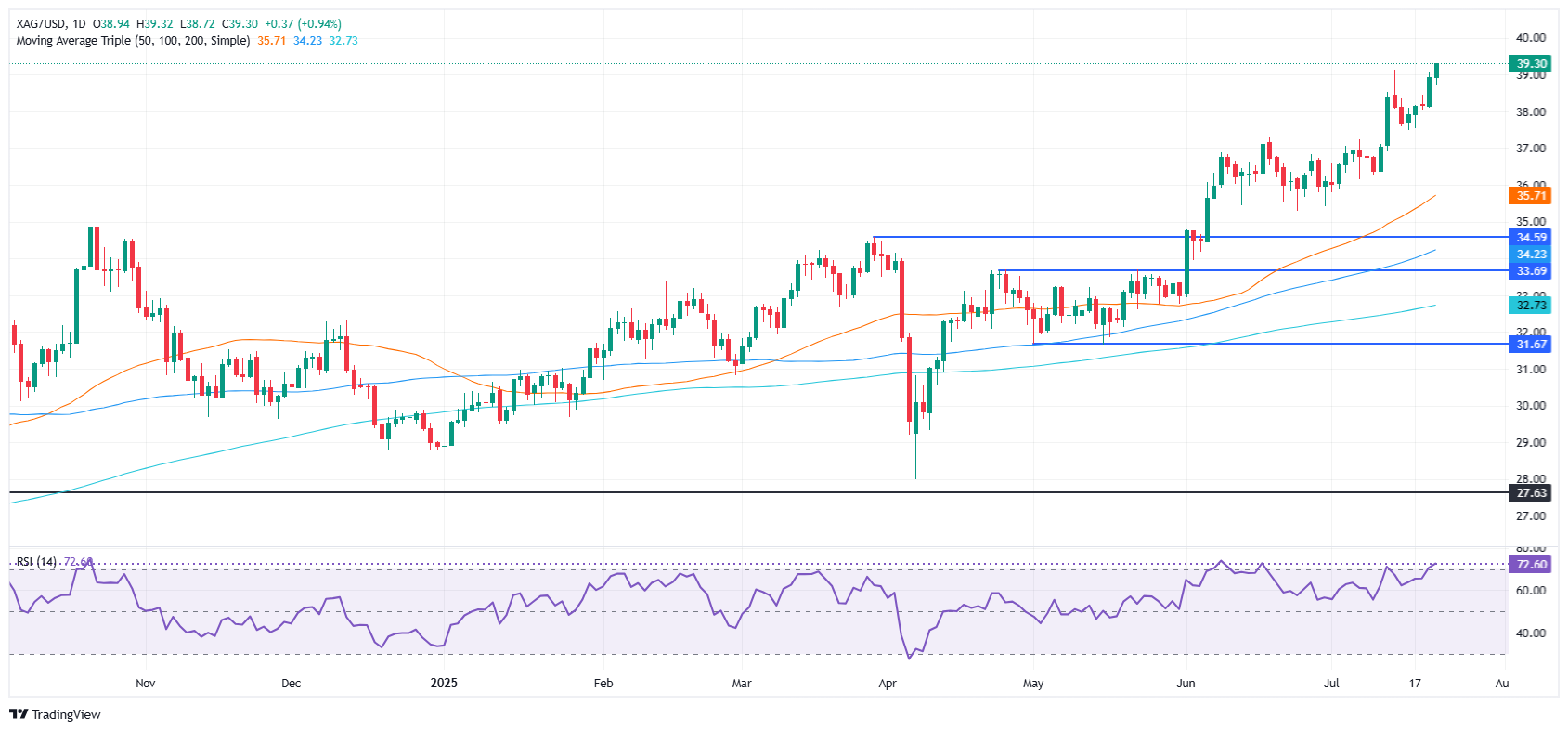This screenshot has height=731, width=1568.
Task: Click the 40.00 tick at top of price axis
Action: [1531, 38]
